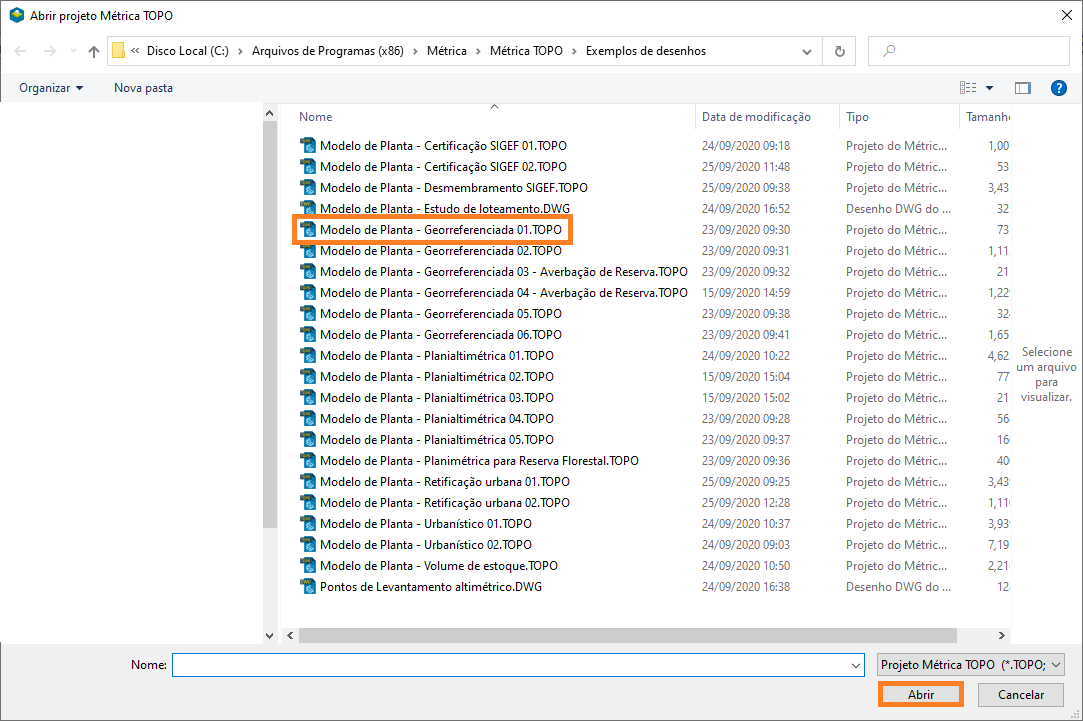The height and width of the screenshot is (721, 1083).
Task: Open the file type filter combo box
Action: click(970, 665)
